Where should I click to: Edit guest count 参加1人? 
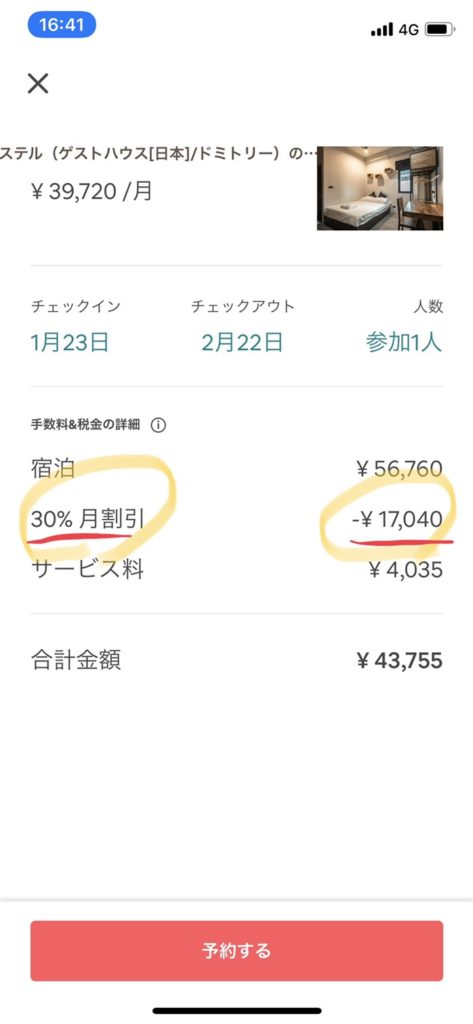click(404, 342)
